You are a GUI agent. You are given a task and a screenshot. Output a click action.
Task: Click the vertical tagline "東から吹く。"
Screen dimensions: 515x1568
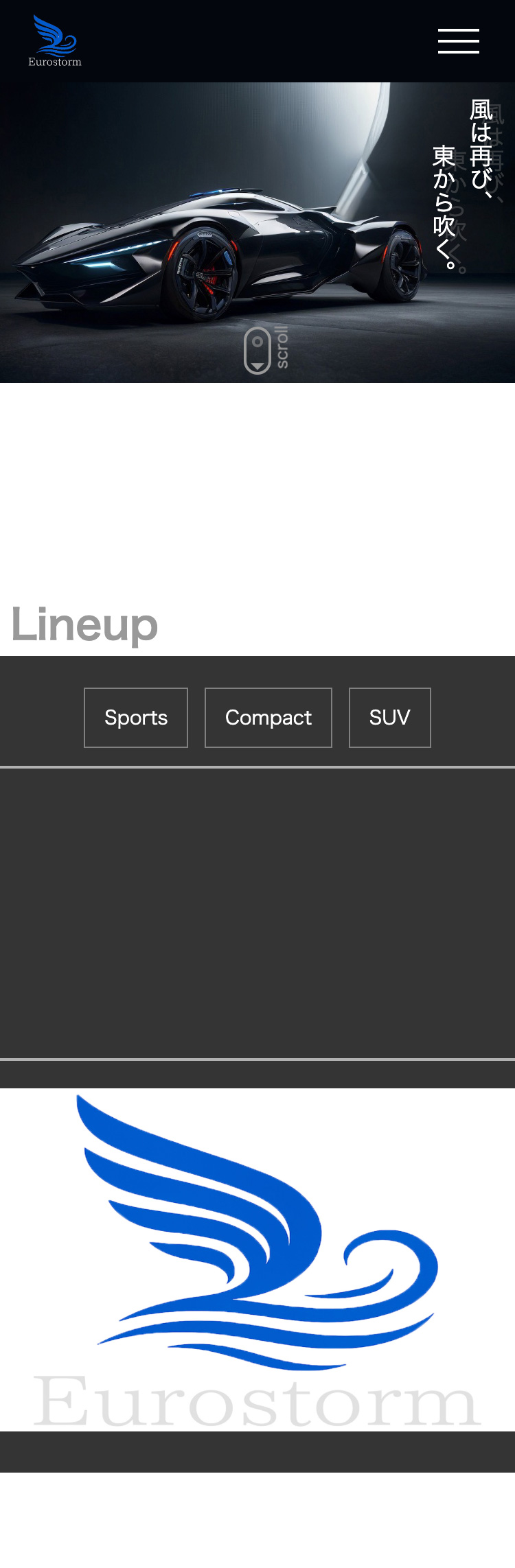click(x=444, y=206)
